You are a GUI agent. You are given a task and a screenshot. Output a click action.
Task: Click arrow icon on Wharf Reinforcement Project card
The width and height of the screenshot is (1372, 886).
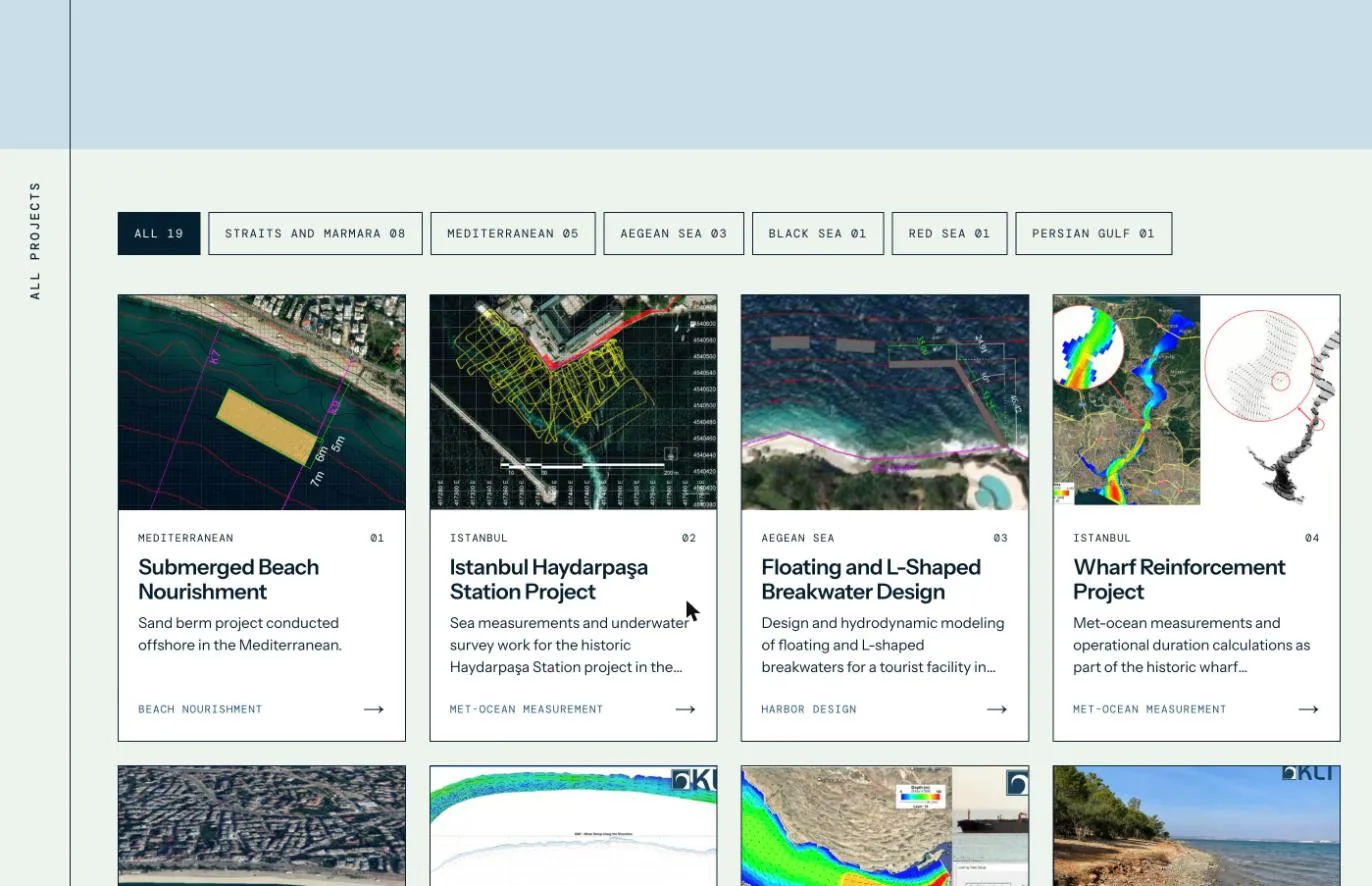1308,709
